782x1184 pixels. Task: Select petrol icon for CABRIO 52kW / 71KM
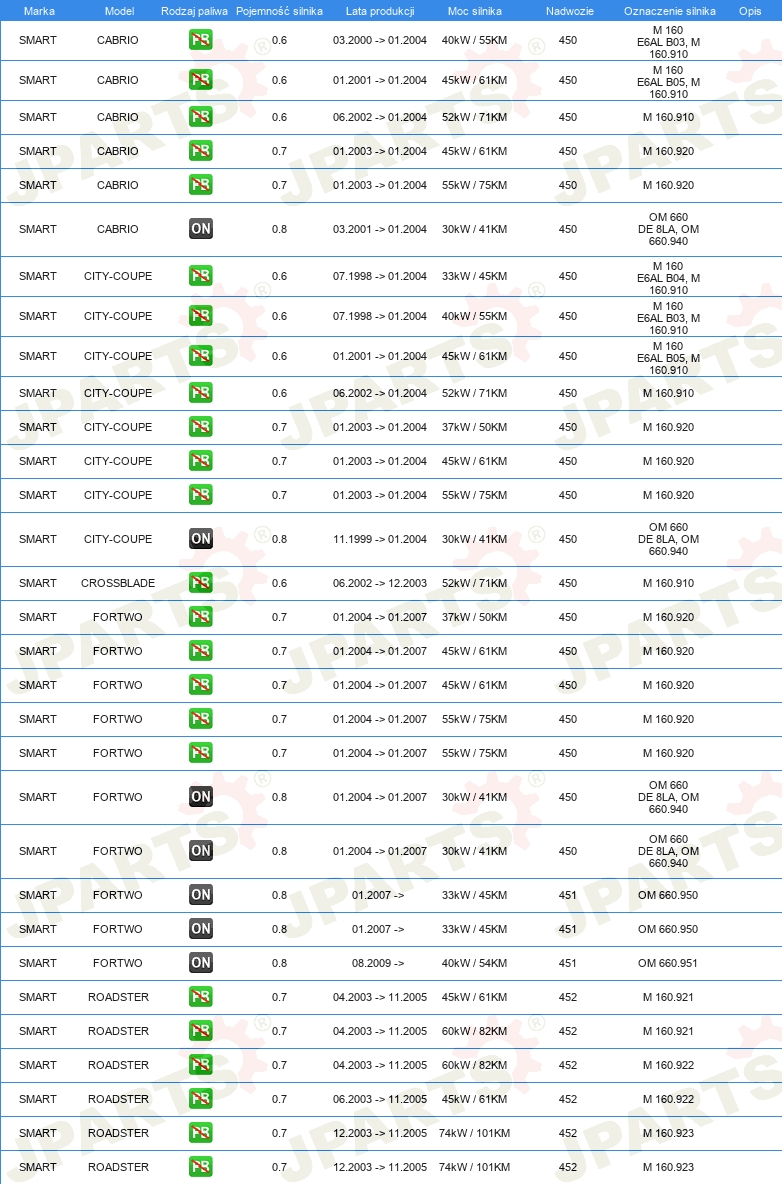201,117
